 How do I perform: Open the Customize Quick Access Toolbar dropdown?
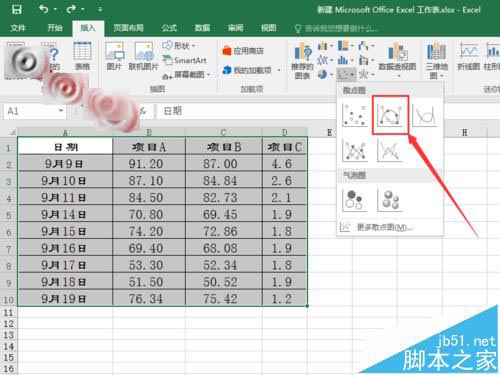(100, 9)
